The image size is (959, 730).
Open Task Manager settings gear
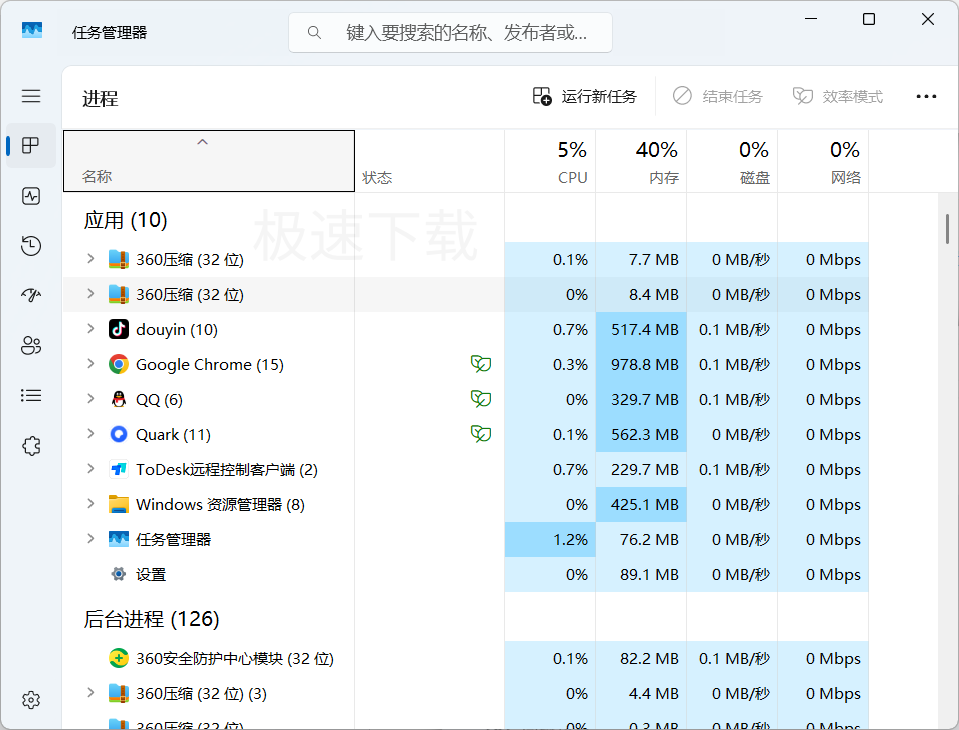31,700
